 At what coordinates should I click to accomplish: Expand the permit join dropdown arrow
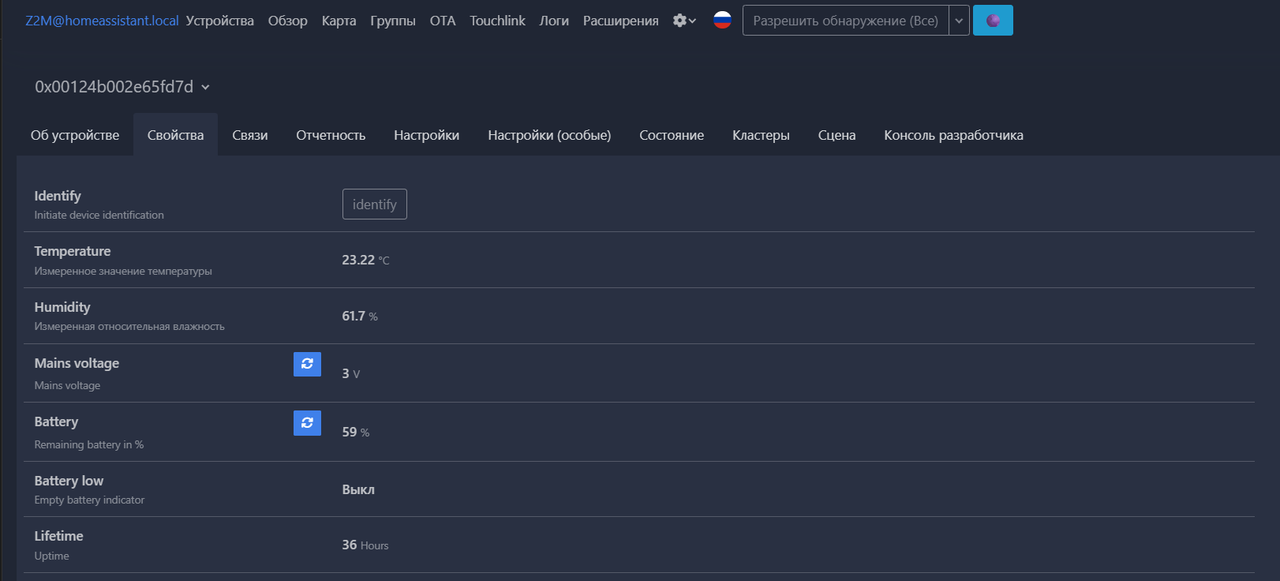[959, 20]
